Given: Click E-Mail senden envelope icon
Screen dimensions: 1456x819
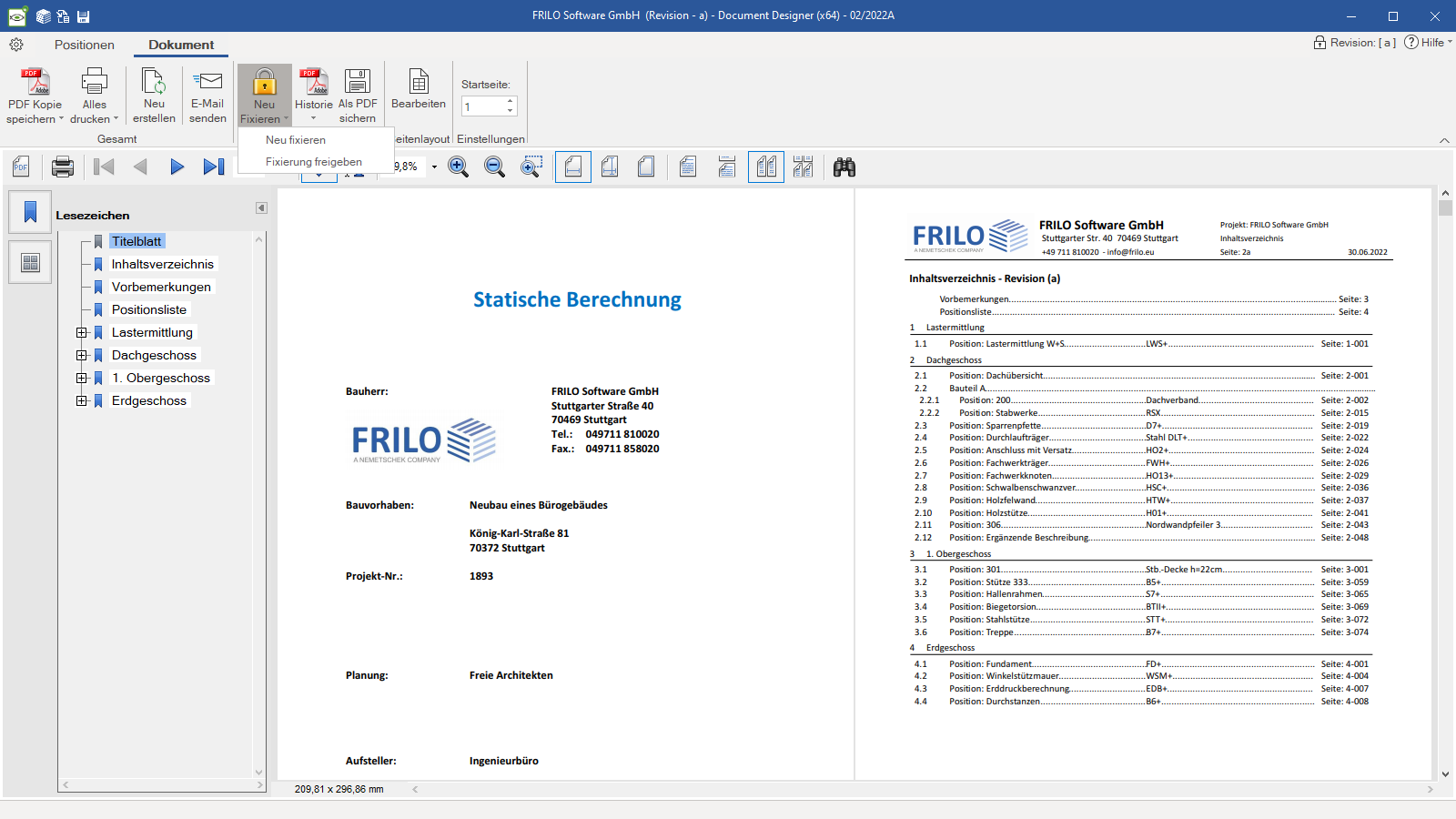Looking at the screenshot, I should [x=208, y=82].
